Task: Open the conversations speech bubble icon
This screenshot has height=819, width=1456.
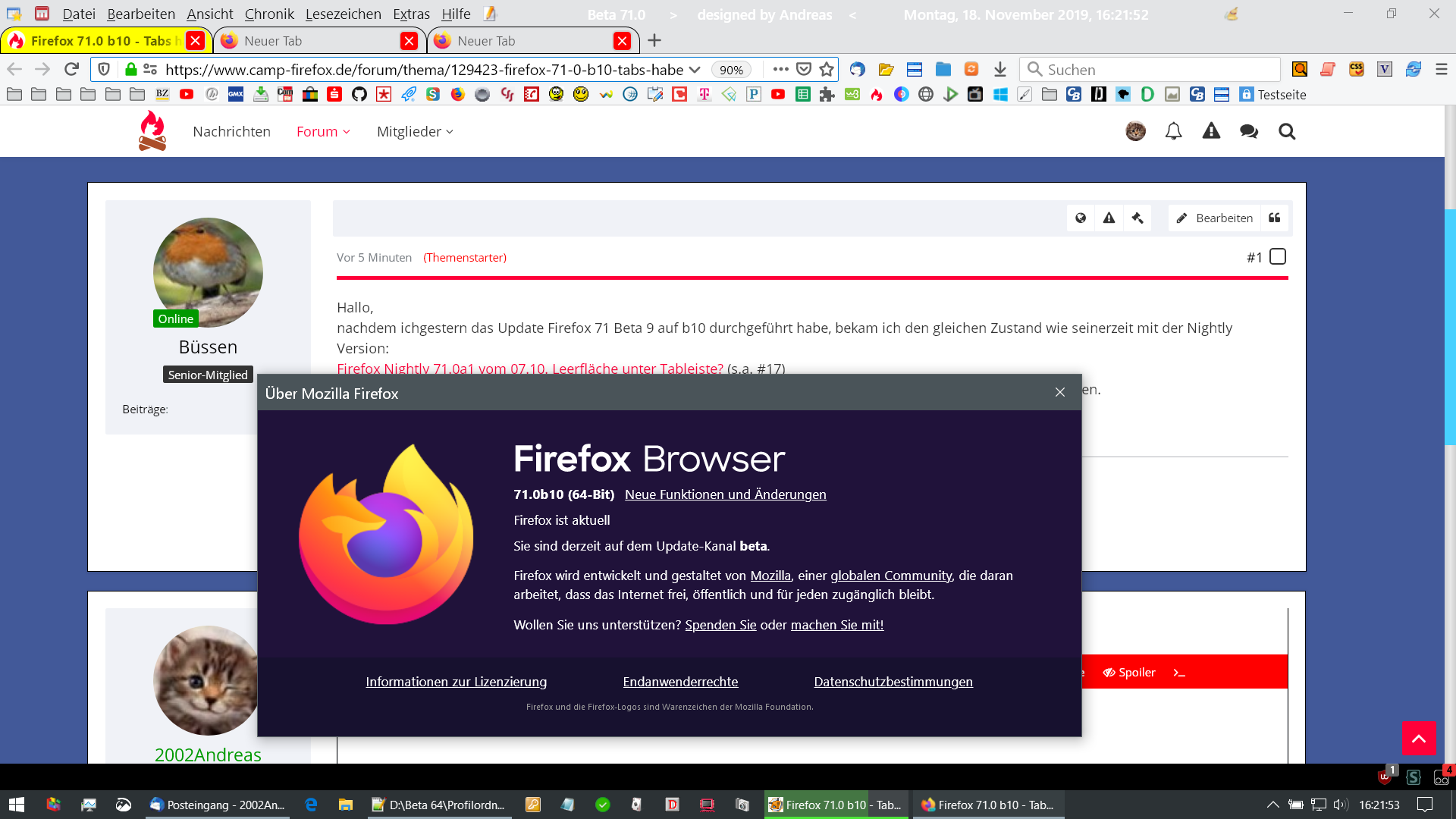Action: (1248, 131)
